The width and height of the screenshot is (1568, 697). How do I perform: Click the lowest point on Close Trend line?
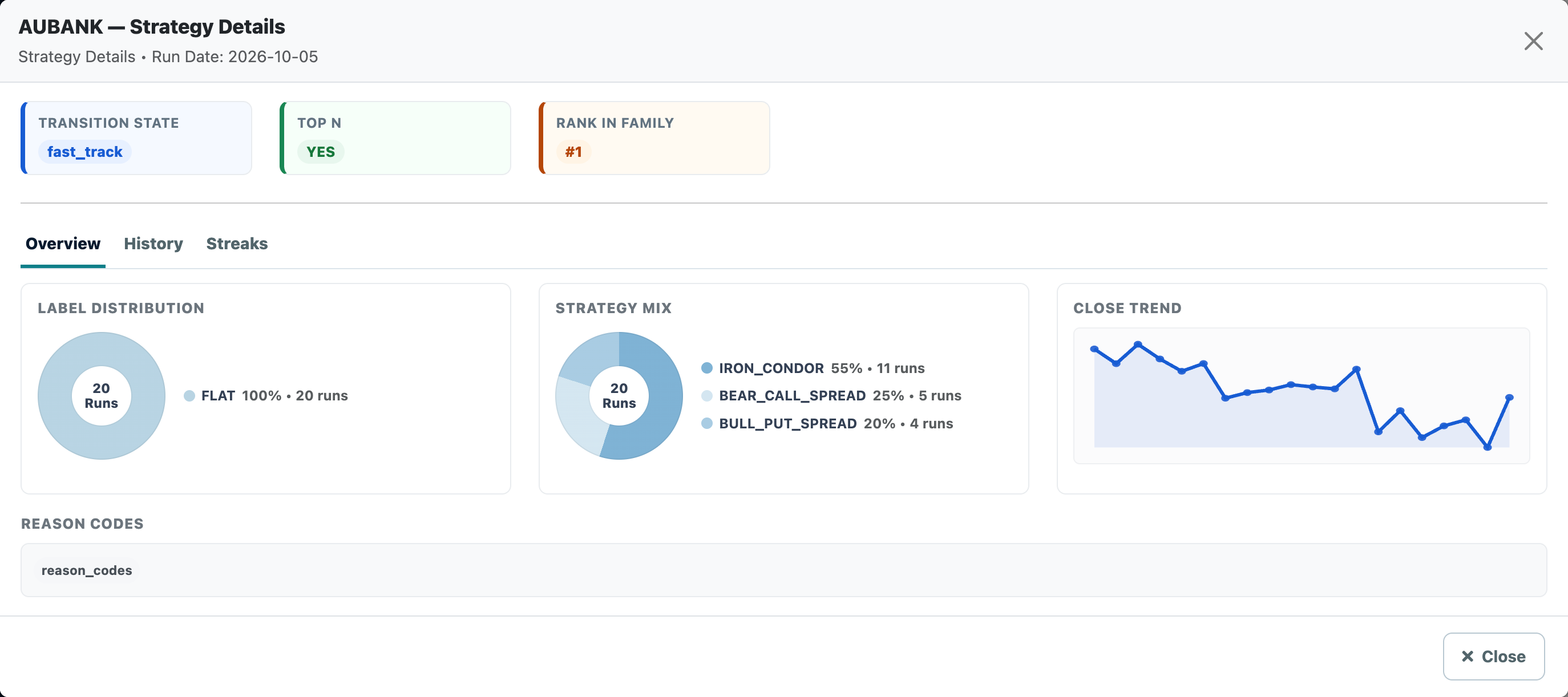point(1487,447)
